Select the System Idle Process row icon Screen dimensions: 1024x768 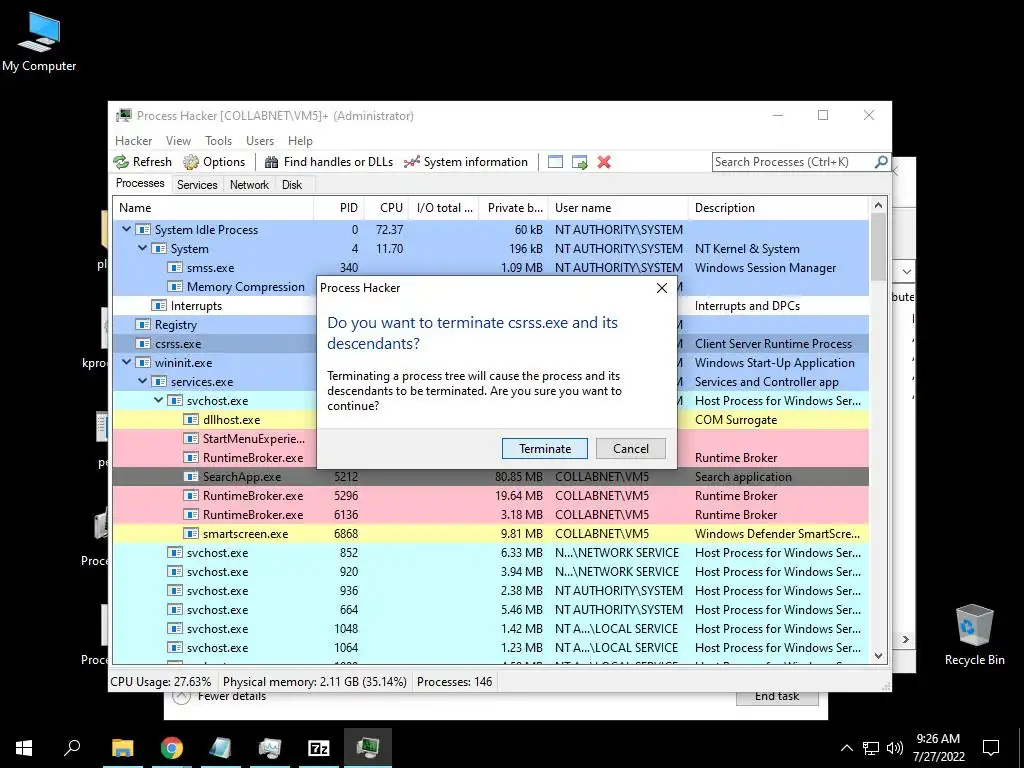(143, 230)
